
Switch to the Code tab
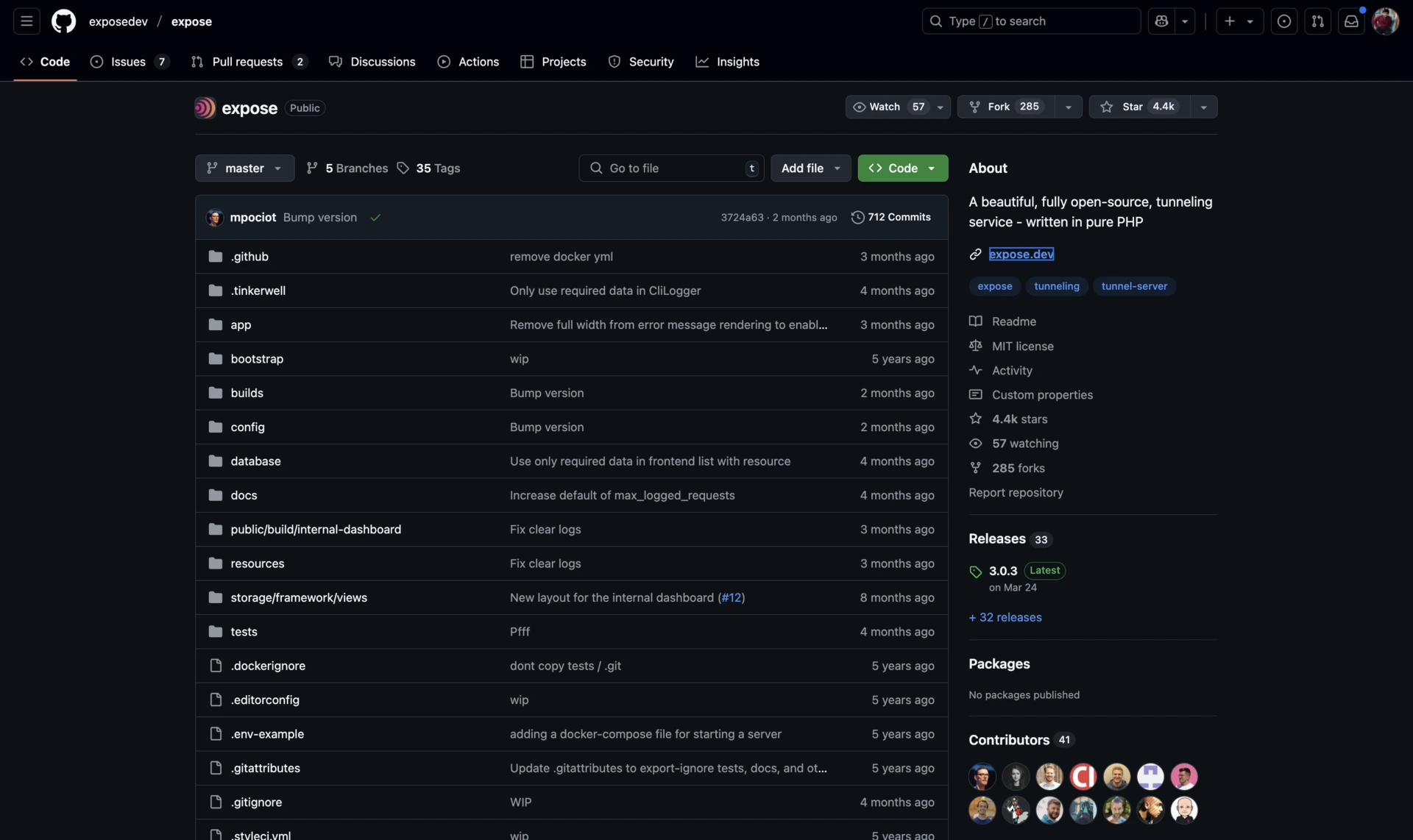(x=45, y=62)
